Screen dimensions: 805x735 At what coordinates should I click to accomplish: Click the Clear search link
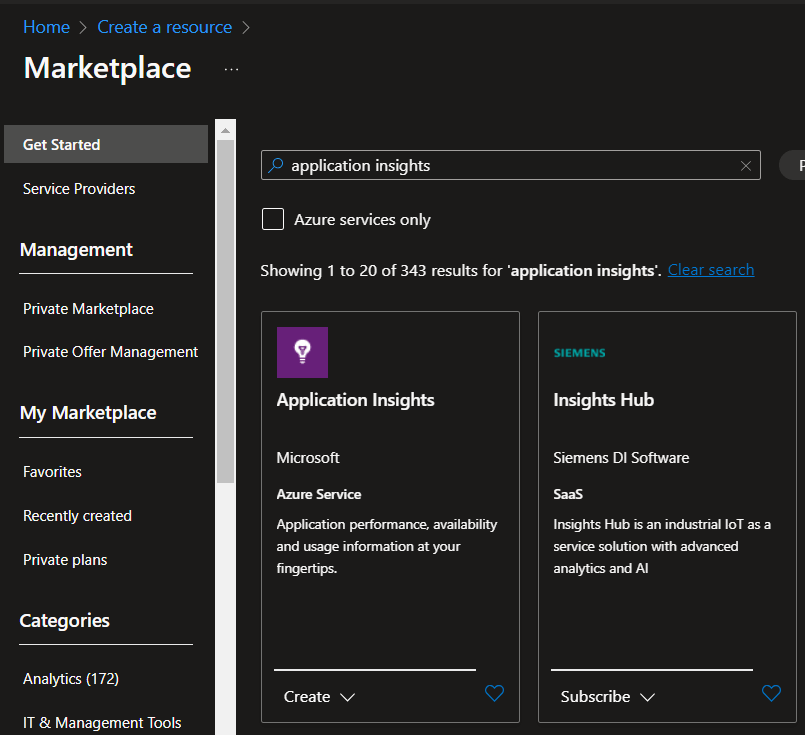pyautogui.click(x=710, y=269)
